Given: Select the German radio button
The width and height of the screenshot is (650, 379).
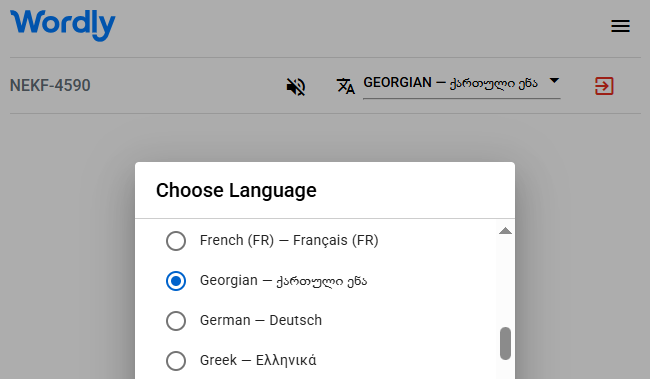Looking at the screenshot, I should [x=176, y=321].
